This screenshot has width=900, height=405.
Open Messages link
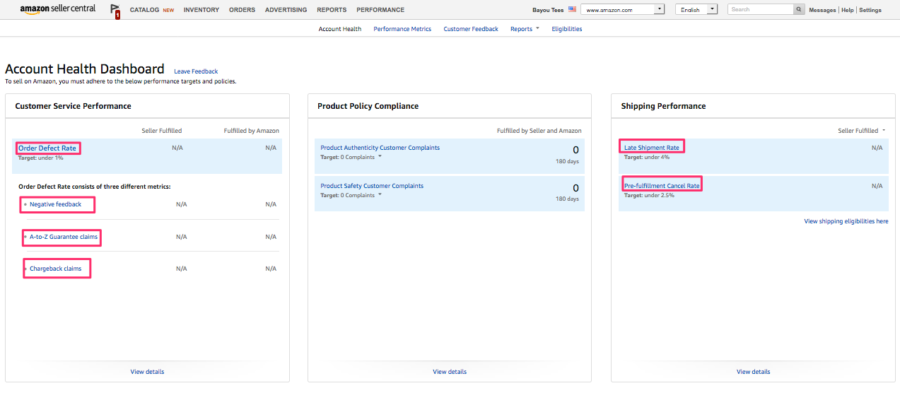click(822, 10)
